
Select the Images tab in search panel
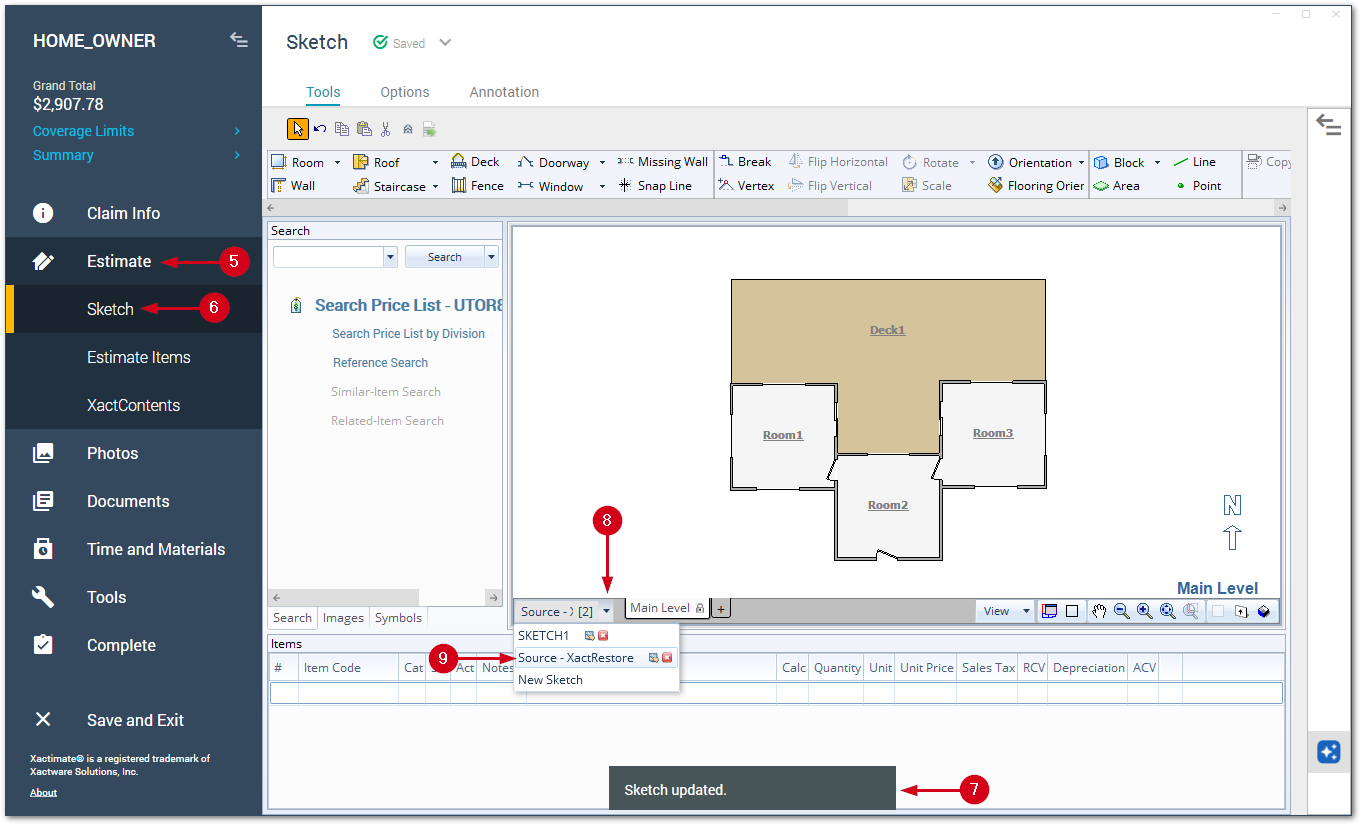pyautogui.click(x=343, y=618)
